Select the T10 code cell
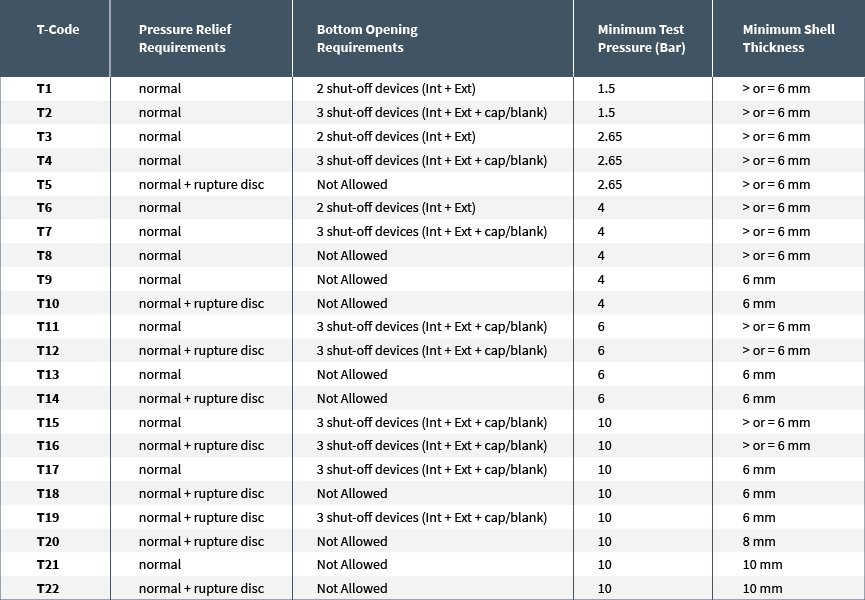This screenshot has width=865, height=600. pyautogui.click(x=48, y=304)
